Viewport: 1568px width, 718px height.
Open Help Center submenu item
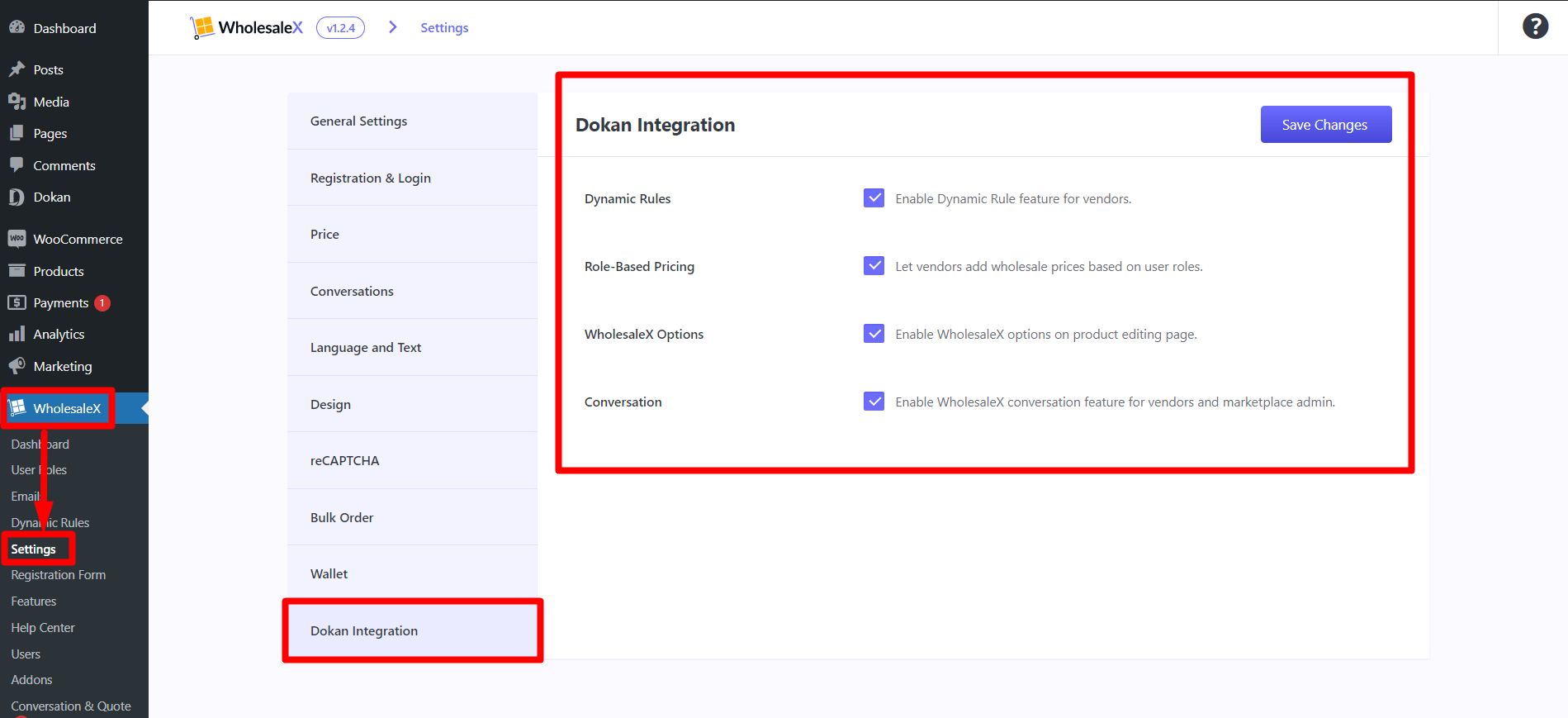coord(43,627)
